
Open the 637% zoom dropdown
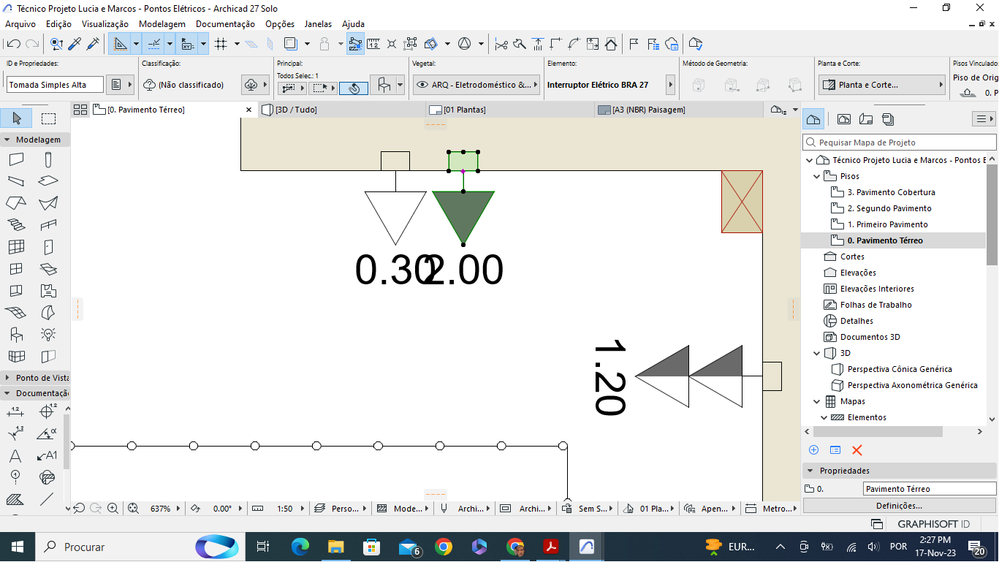(x=178, y=508)
